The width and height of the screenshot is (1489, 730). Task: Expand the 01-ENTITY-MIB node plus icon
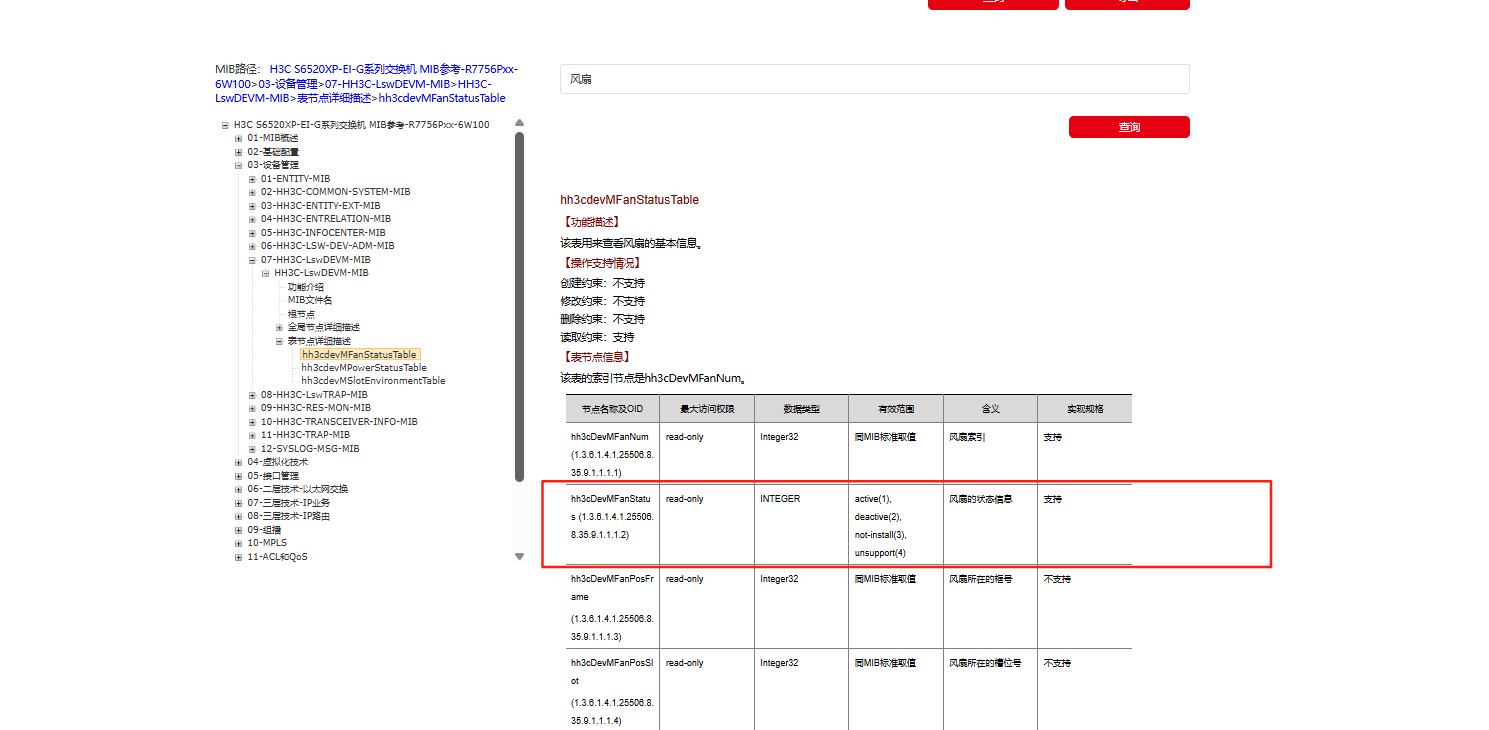pyautogui.click(x=252, y=179)
